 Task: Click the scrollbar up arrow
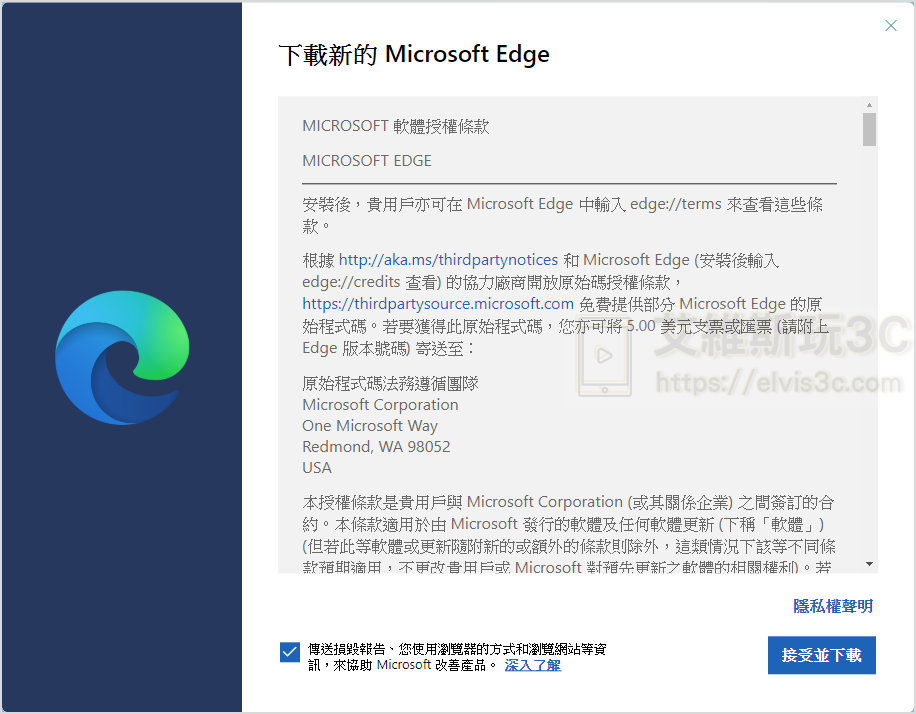[x=870, y=105]
